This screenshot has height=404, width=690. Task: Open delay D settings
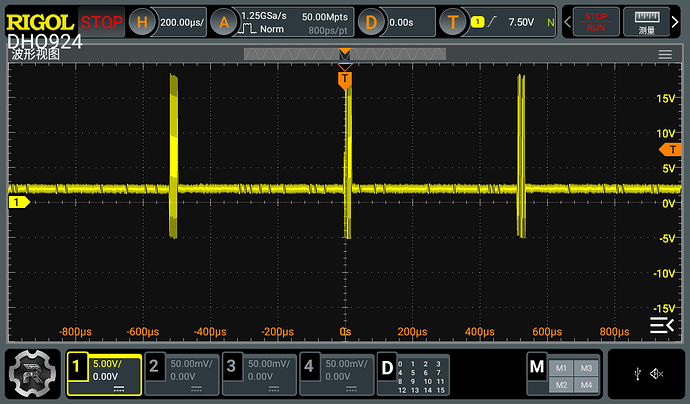click(371, 22)
